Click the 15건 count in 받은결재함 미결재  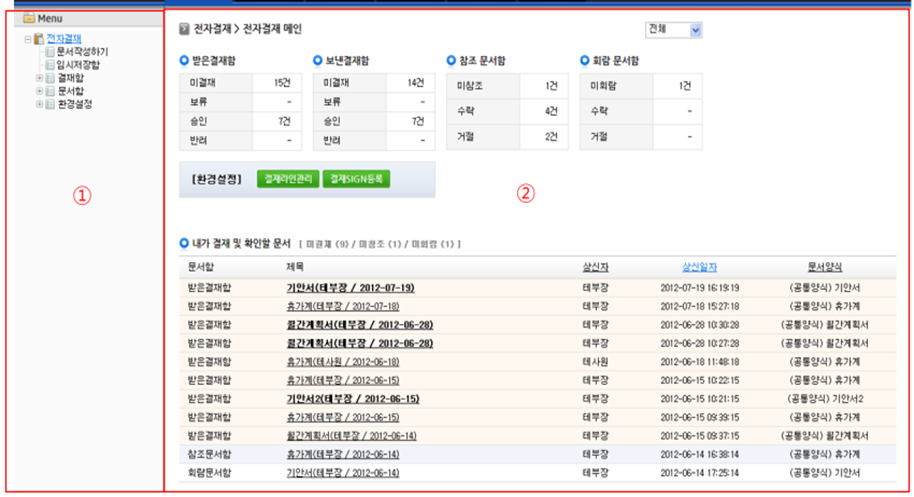click(x=282, y=83)
